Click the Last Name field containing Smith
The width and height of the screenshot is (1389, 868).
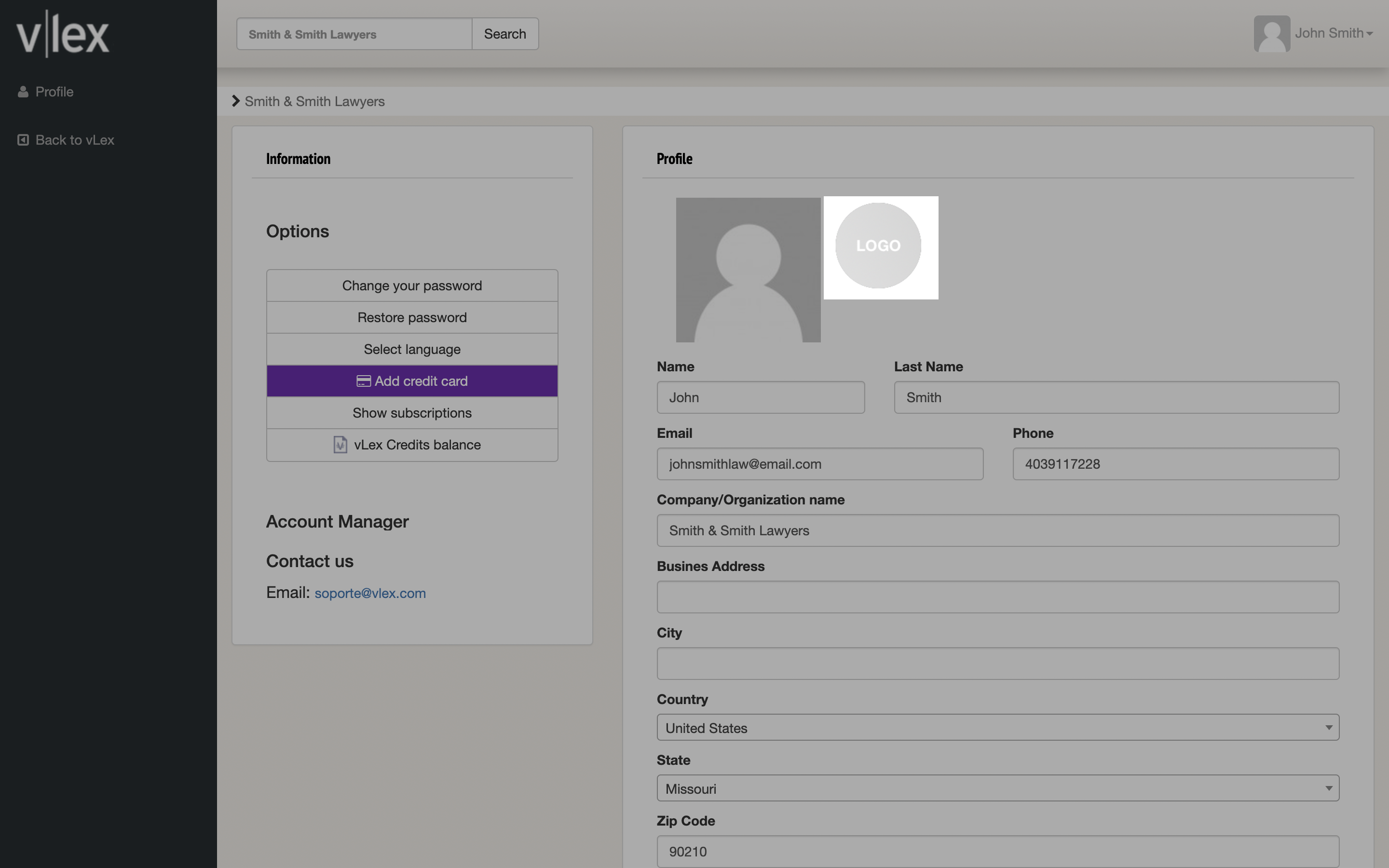[x=1117, y=397]
